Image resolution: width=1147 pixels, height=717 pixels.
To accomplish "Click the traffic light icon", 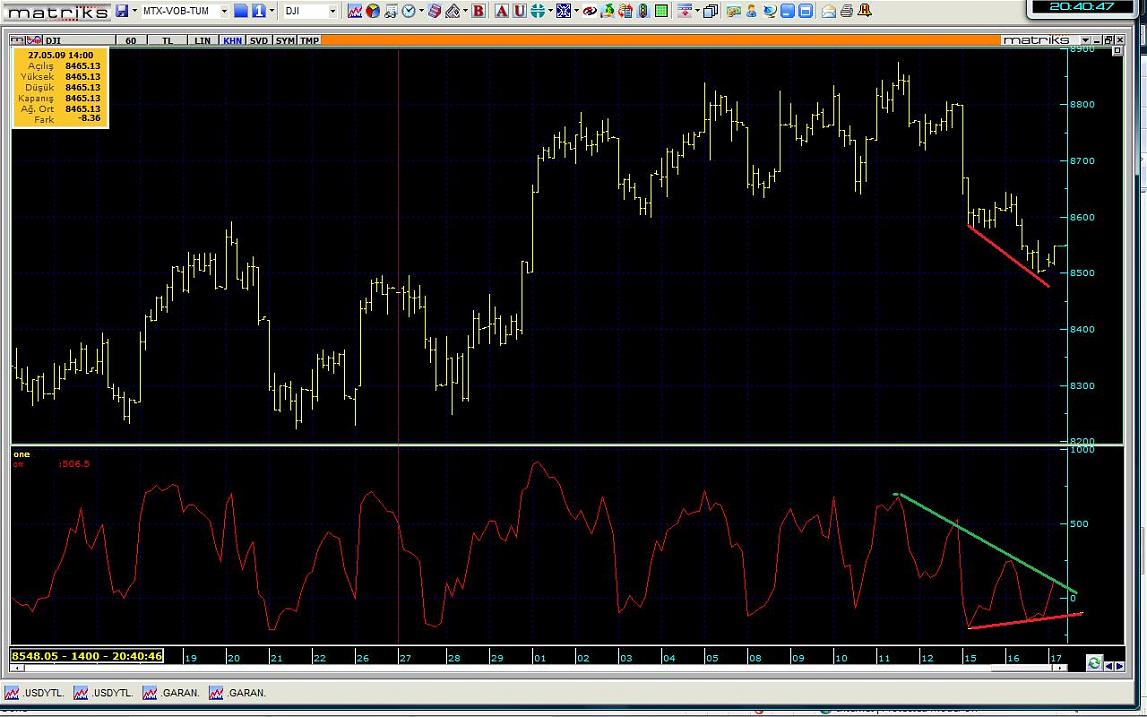I will click(x=642, y=11).
